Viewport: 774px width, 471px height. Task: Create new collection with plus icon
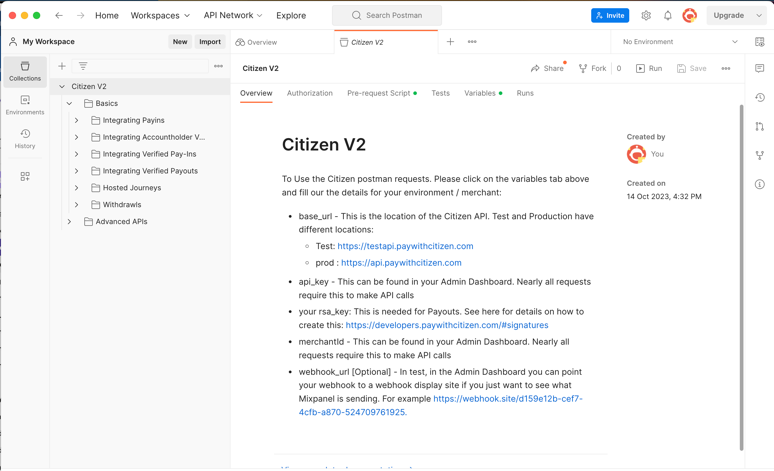click(62, 66)
